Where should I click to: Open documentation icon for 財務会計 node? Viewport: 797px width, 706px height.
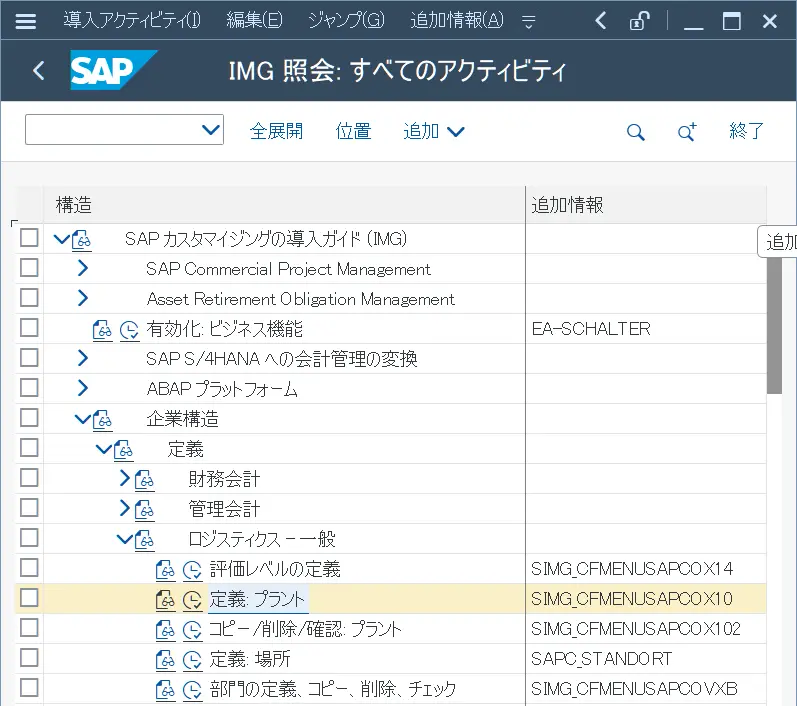click(x=144, y=480)
